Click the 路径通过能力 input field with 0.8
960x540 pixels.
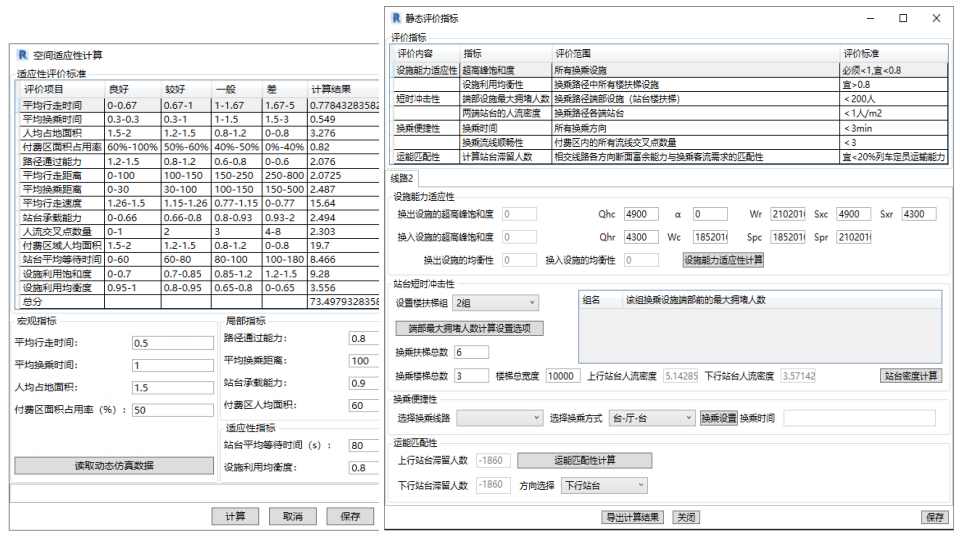coord(364,339)
